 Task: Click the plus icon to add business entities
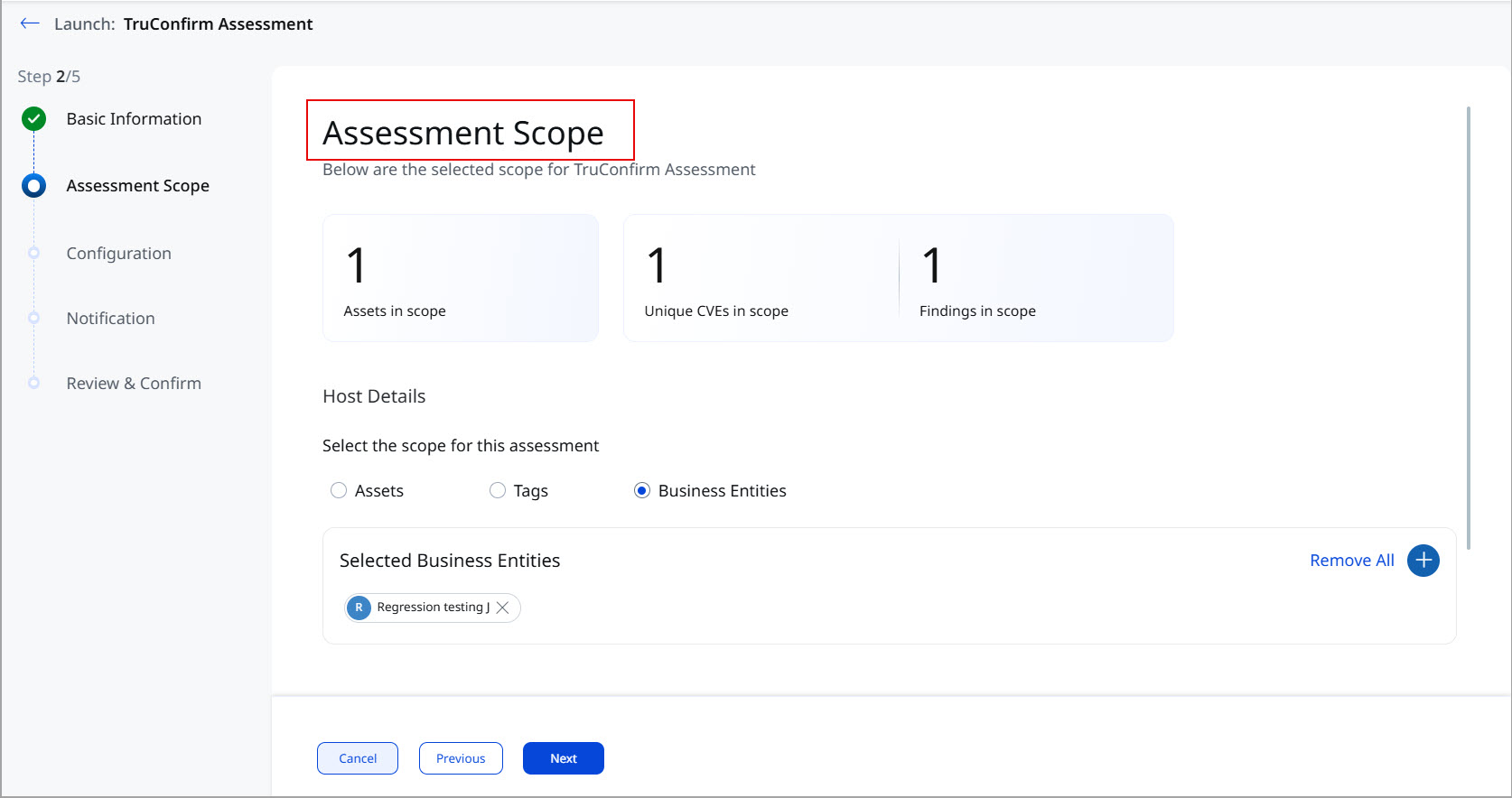point(1423,561)
